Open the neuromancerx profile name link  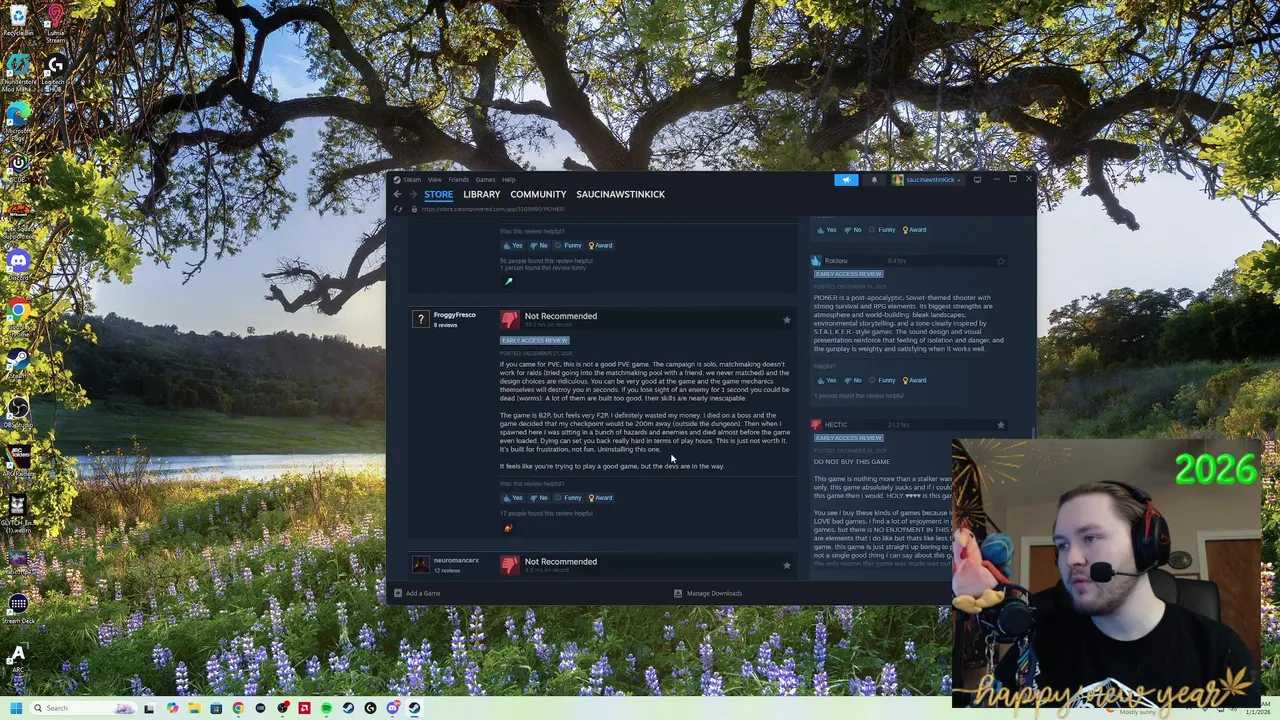(x=456, y=561)
